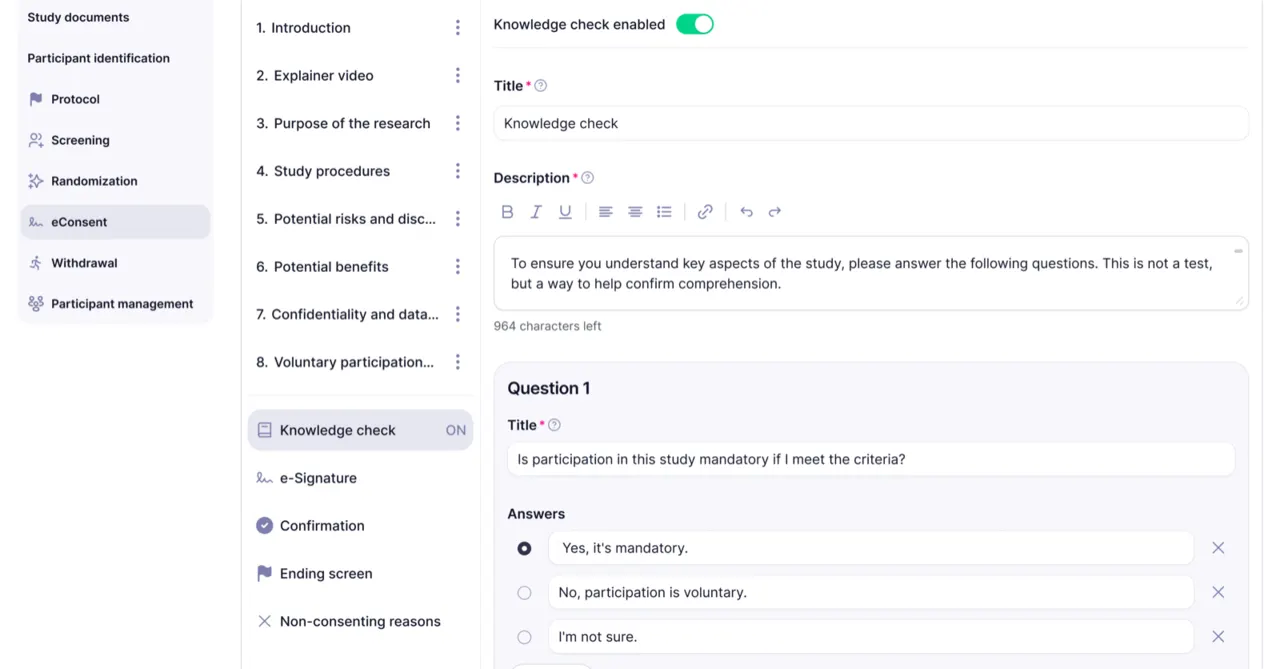
Task: Collapse the description editor
Action: (x=1238, y=251)
